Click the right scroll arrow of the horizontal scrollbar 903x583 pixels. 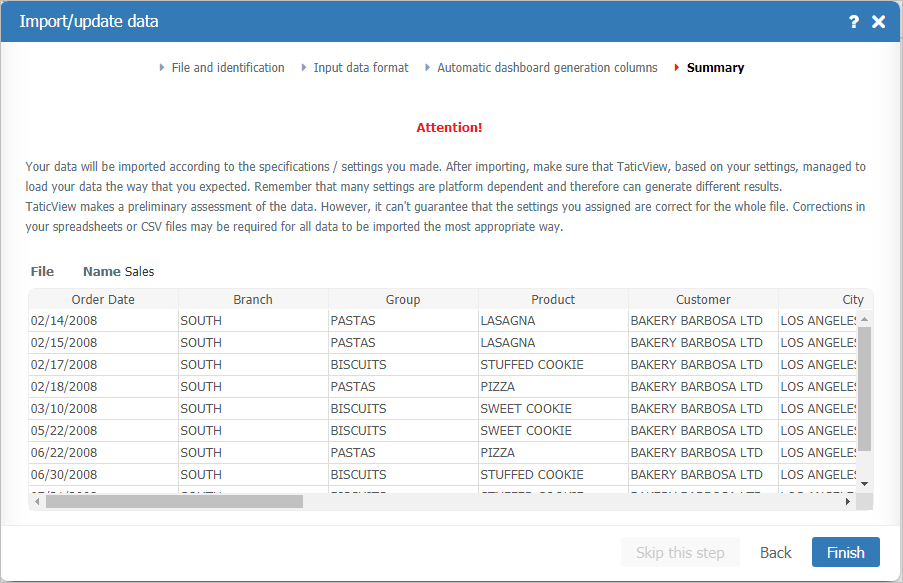point(848,501)
